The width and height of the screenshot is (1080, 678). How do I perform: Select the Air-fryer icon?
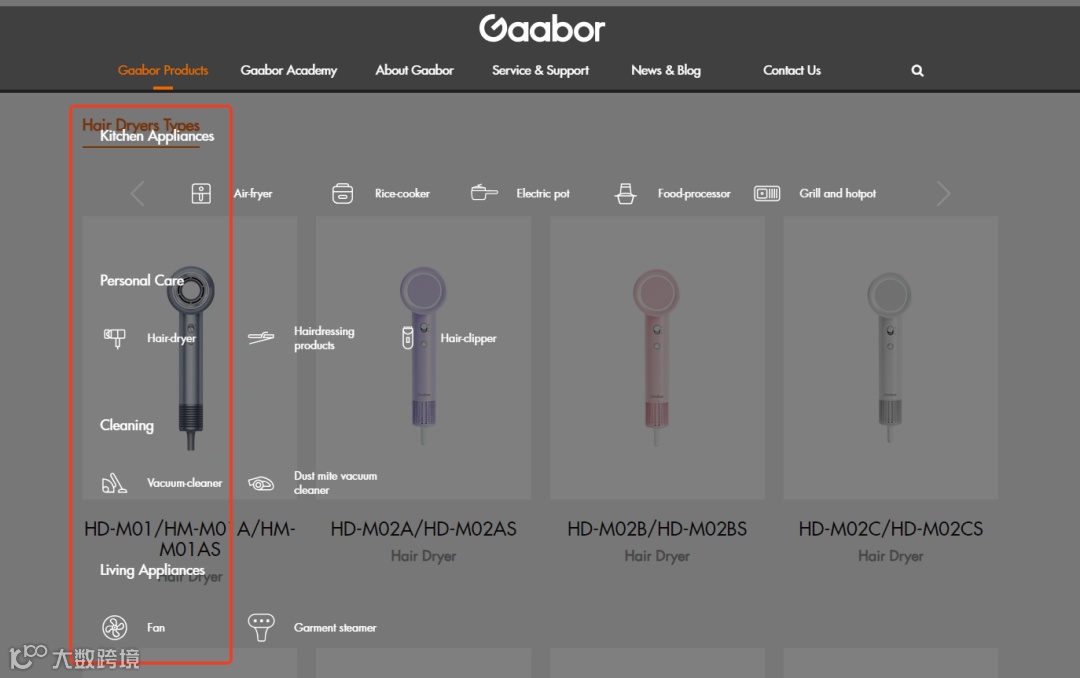click(201, 194)
